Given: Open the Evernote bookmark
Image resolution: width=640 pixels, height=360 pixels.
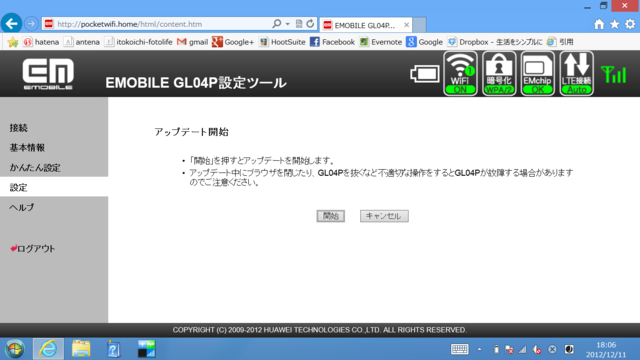Looking at the screenshot, I should (x=380, y=42).
